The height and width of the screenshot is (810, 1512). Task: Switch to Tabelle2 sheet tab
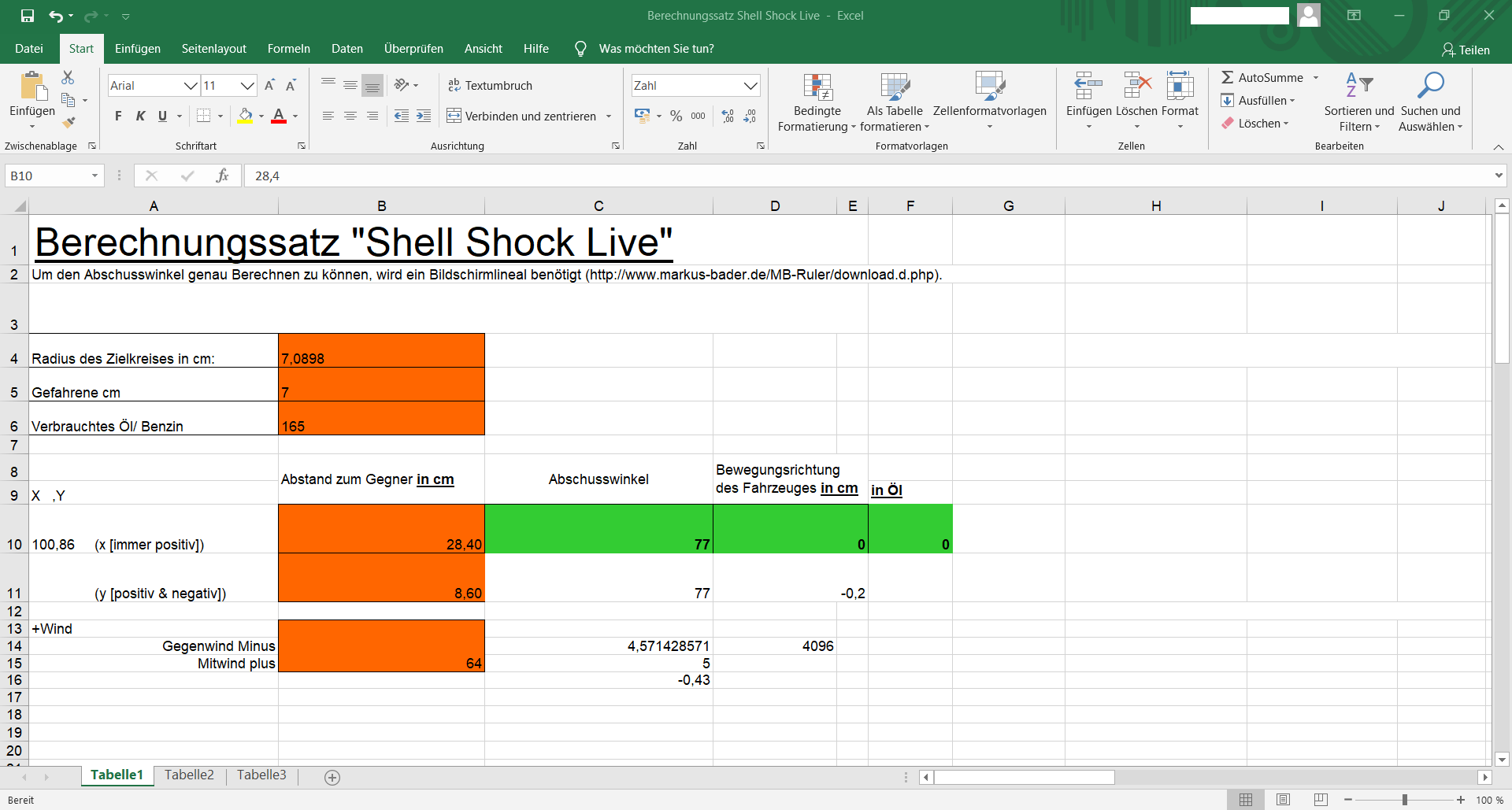(189, 775)
